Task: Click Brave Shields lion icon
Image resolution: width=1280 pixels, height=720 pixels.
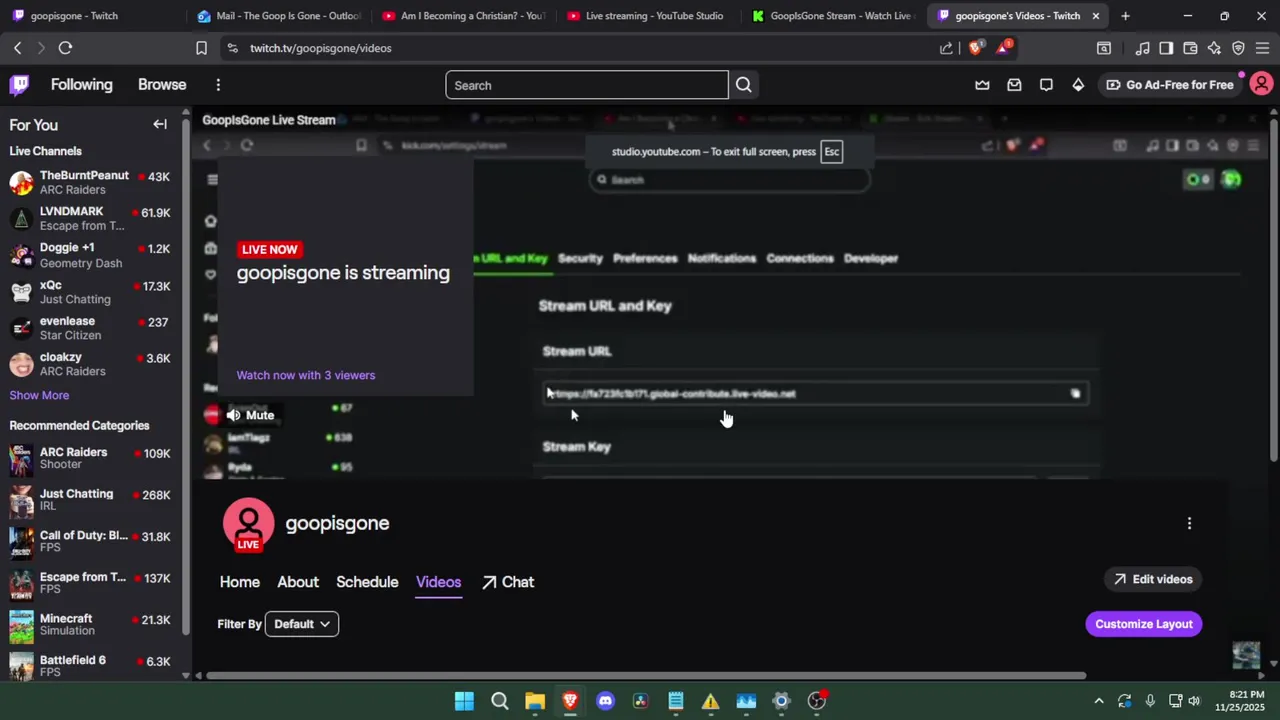Action: tap(977, 48)
